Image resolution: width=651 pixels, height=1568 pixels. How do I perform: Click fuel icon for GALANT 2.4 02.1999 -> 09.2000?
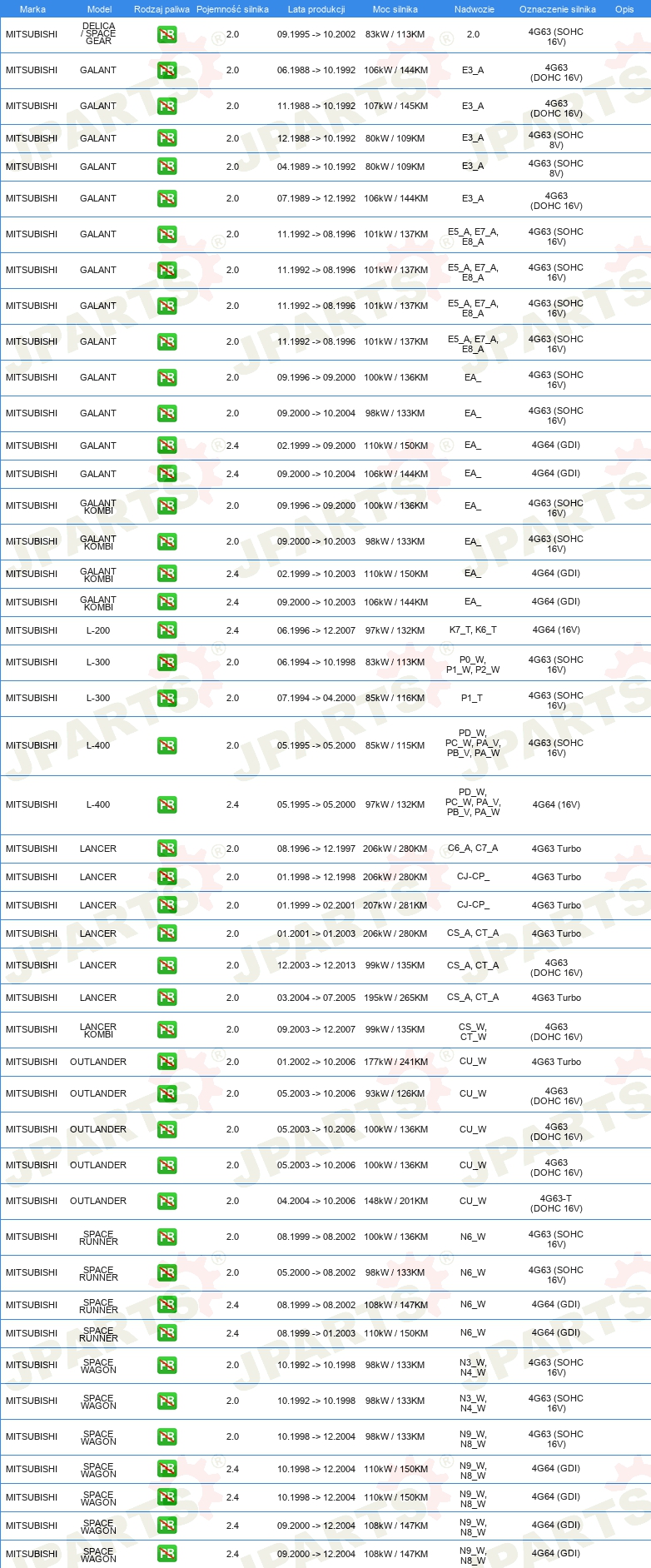click(x=167, y=446)
